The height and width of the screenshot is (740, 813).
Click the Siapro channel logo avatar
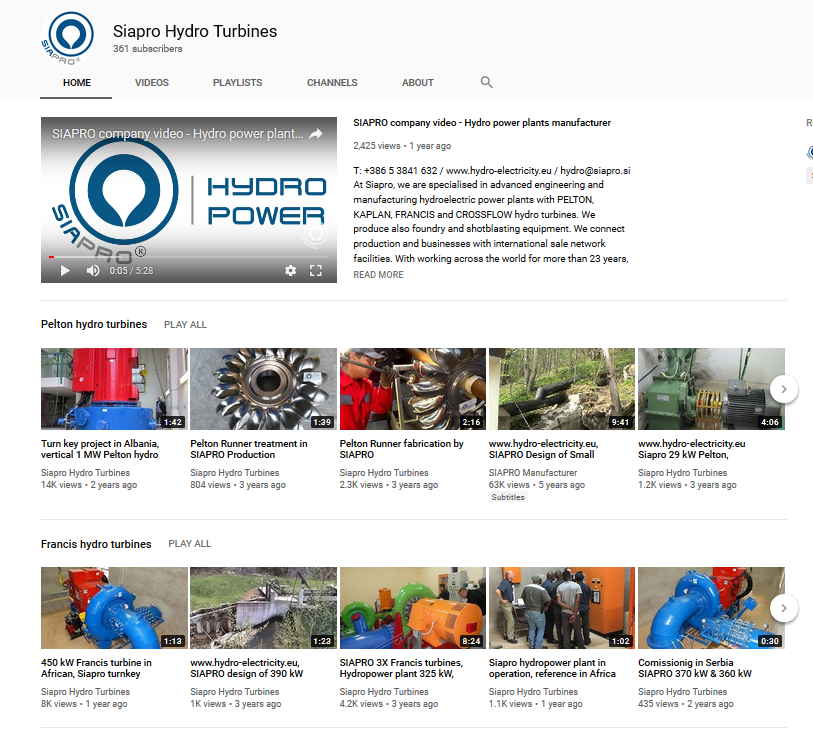click(x=68, y=38)
